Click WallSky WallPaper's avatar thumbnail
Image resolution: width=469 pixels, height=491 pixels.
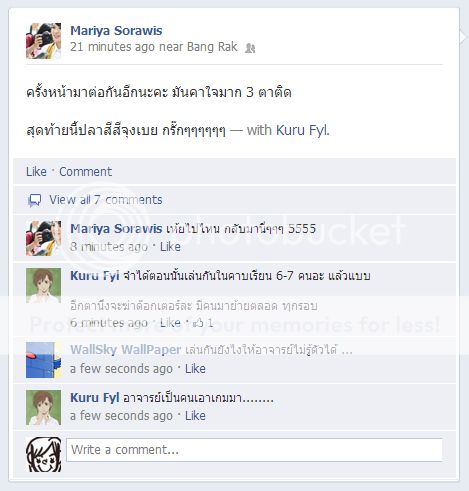[x=44, y=360]
